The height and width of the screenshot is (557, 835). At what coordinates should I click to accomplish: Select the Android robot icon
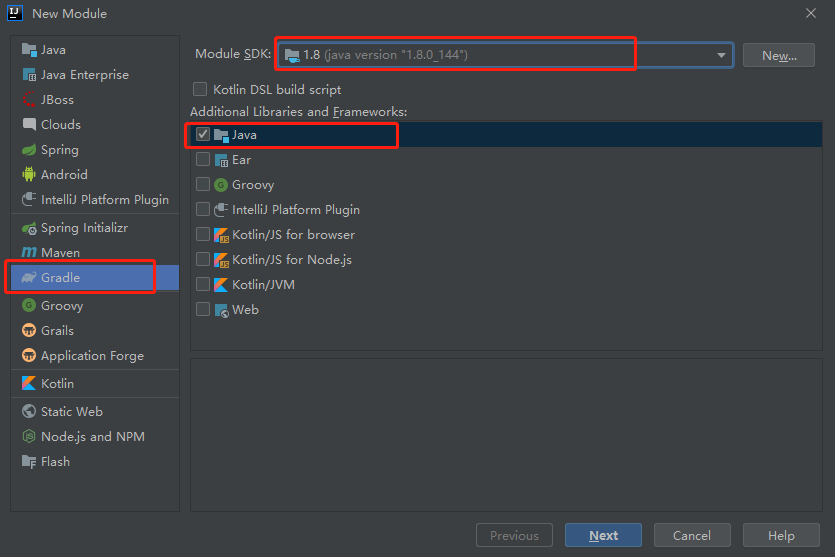pyautogui.click(x=29, y=174)
